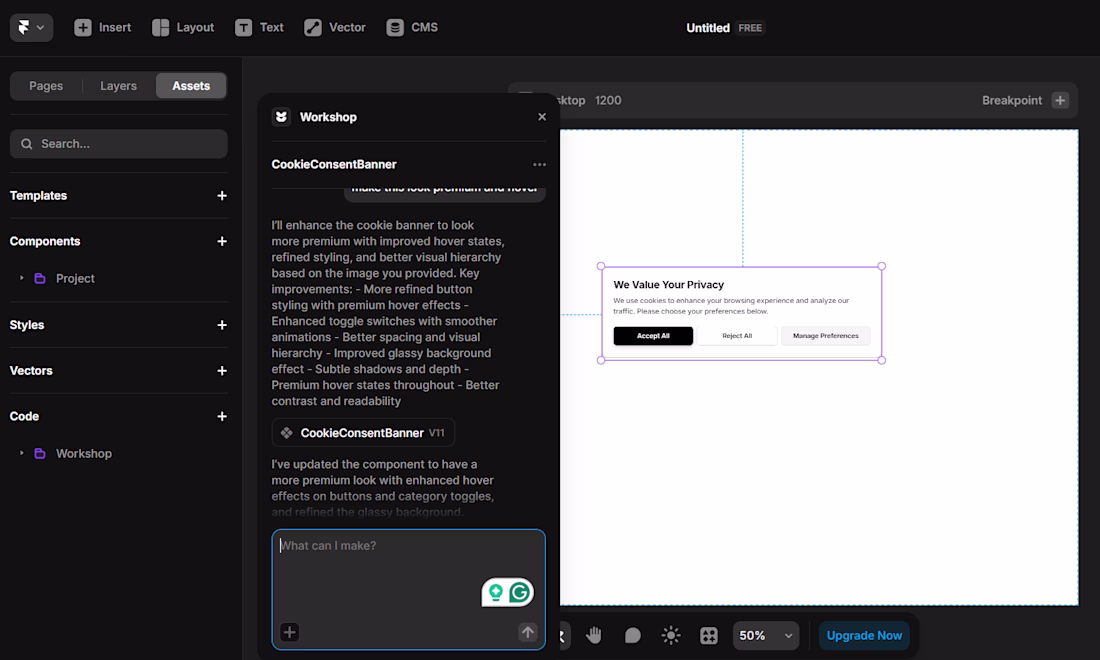
Task: Open the CookieConsentBanner V11 component chip
Action: [x=363, y=433]
